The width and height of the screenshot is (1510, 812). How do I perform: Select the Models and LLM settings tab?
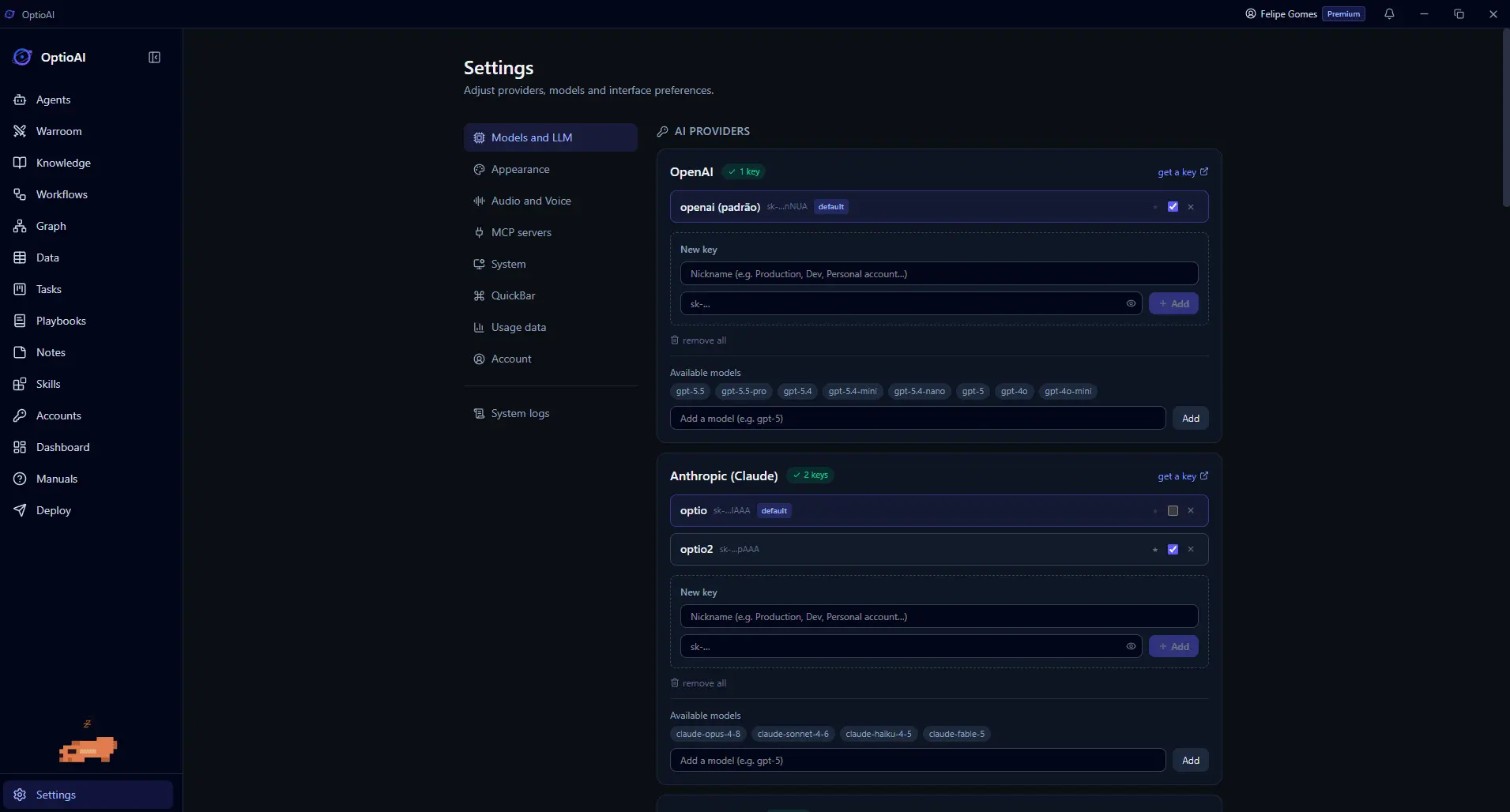click(x=551, y=137)
